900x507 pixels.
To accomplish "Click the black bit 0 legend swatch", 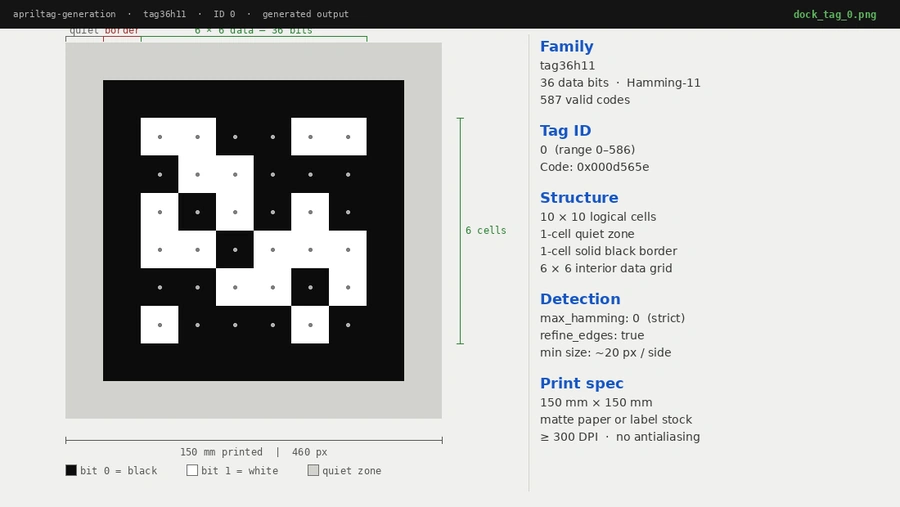I will (71, 470).
